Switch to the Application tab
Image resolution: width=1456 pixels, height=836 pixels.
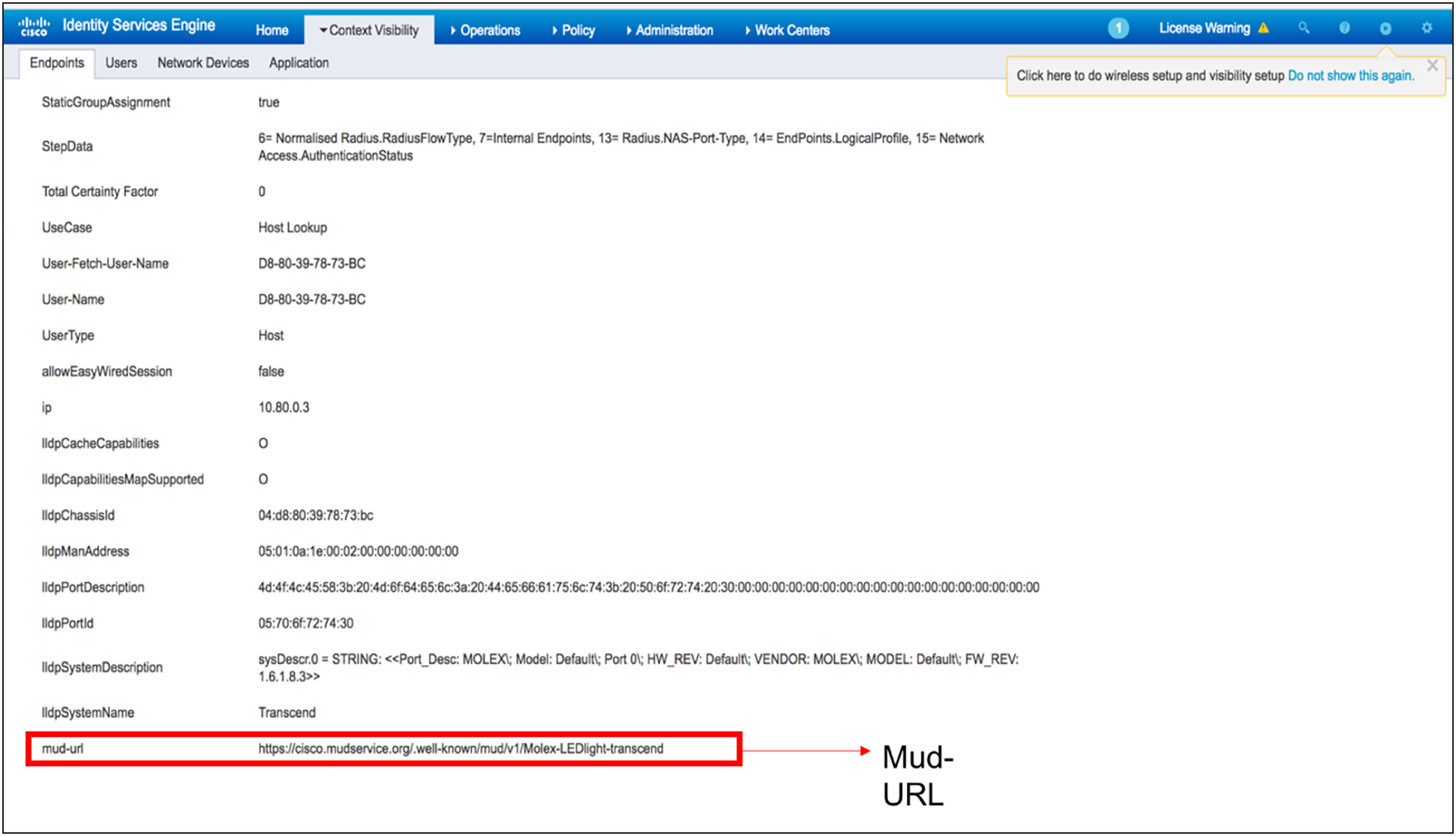(299, 63)
